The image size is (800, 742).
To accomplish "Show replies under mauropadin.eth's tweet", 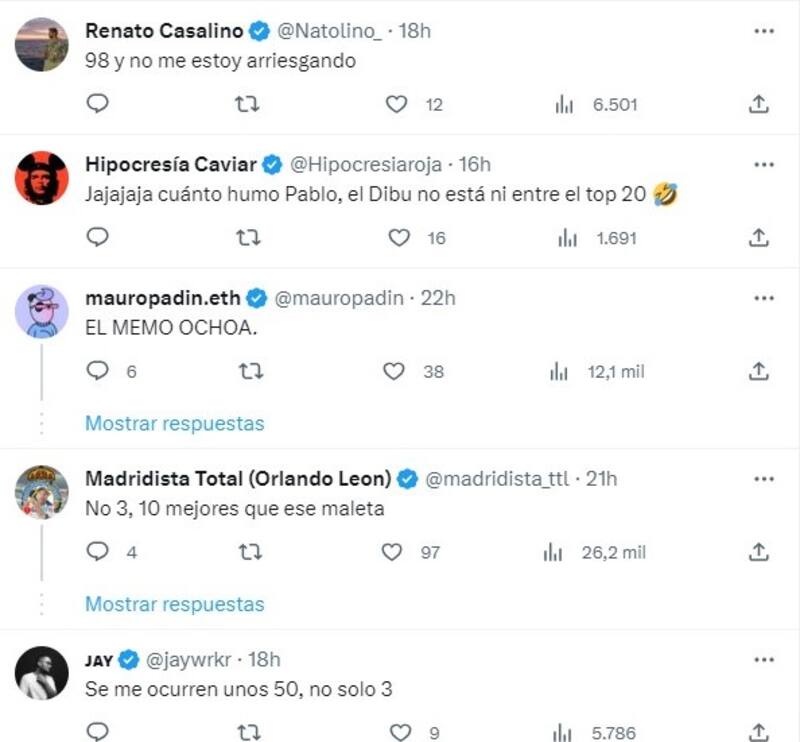I will tap(174, 423).
